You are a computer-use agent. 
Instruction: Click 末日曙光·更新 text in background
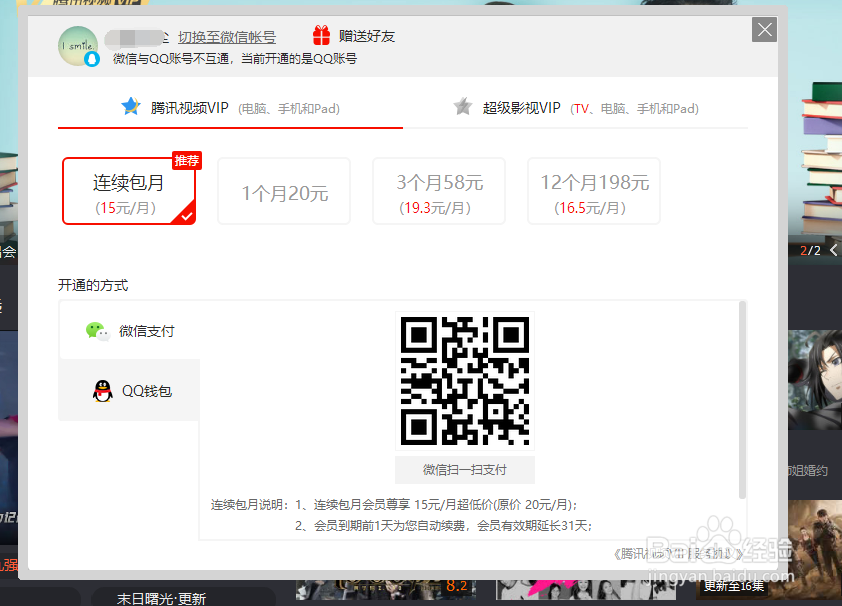click(x=162, y=599)
